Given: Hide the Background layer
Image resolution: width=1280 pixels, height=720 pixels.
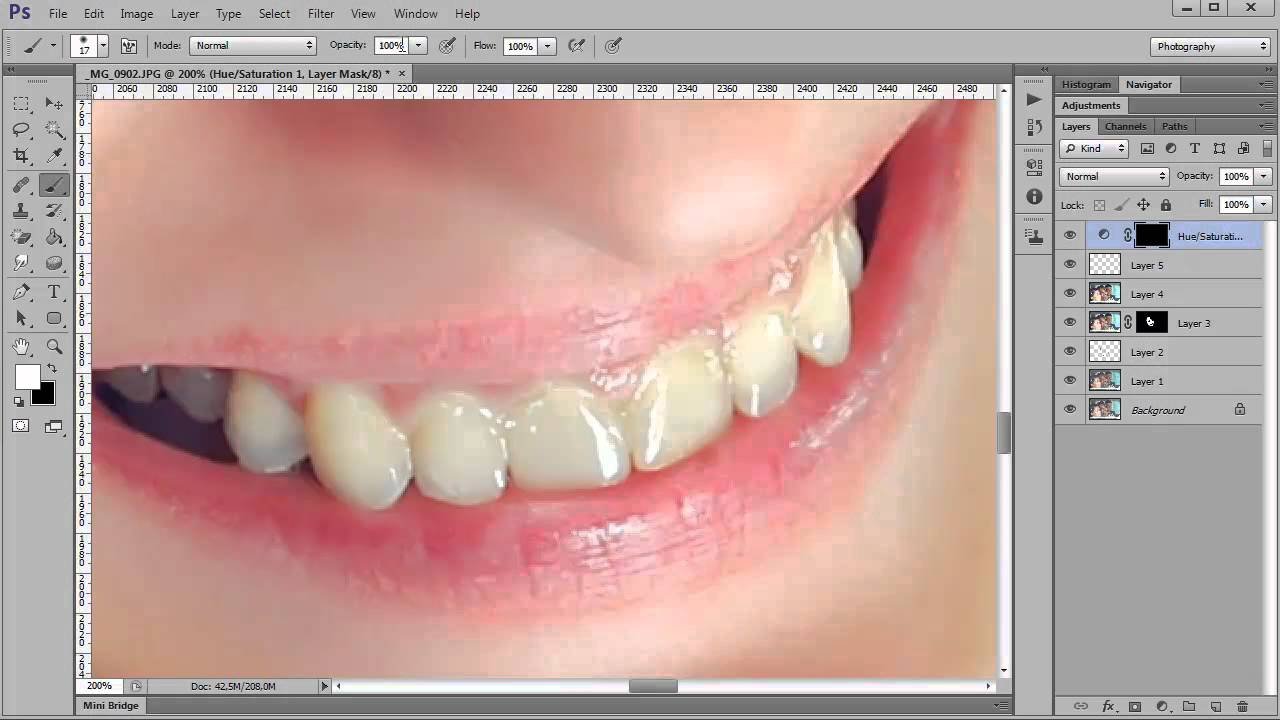Looking at the screenshot, I should (1070, 410).
